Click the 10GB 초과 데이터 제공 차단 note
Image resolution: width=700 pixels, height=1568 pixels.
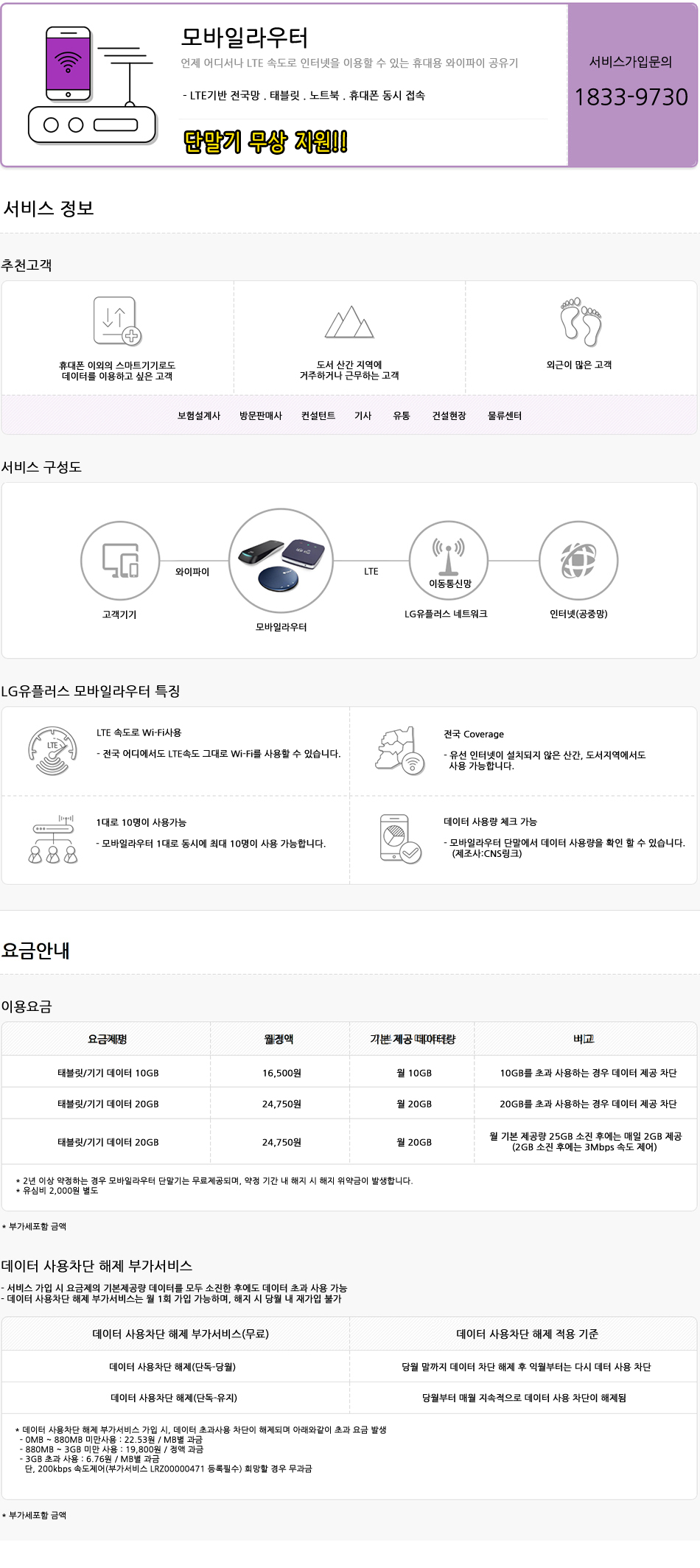coord(588,1073)
